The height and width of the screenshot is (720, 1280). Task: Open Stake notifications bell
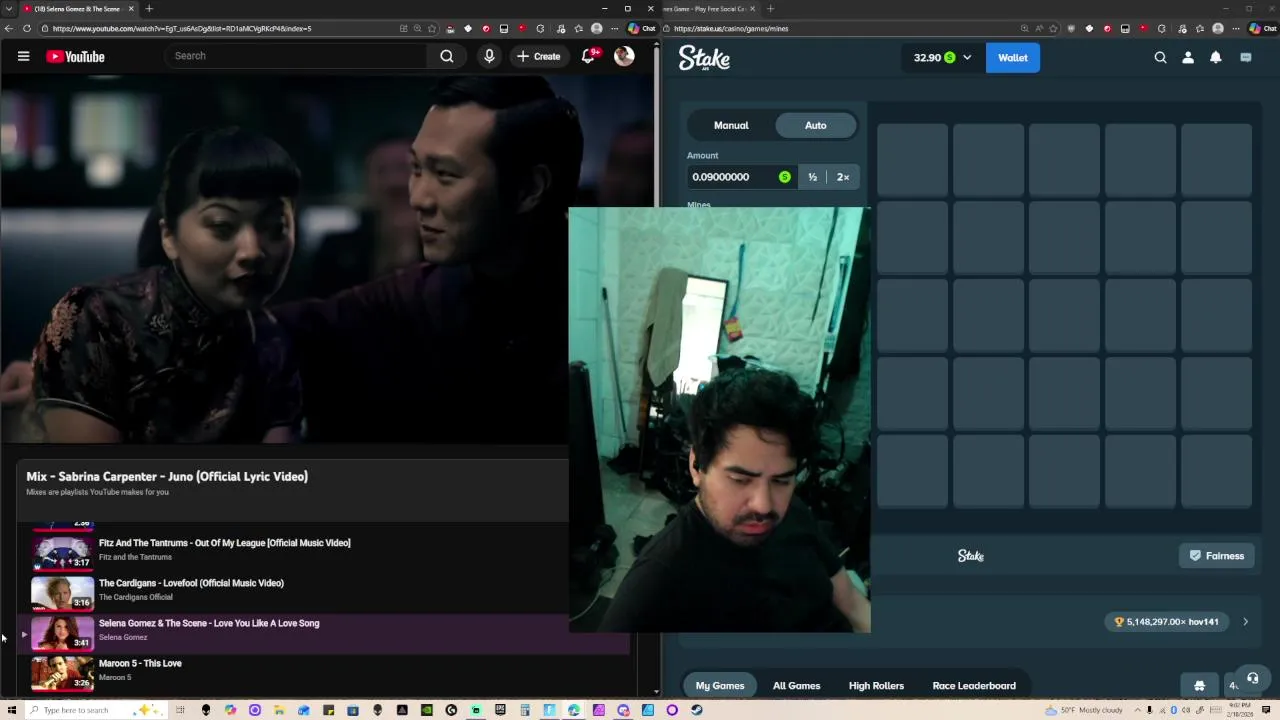pyautogui.click(x=1216, y=58)
